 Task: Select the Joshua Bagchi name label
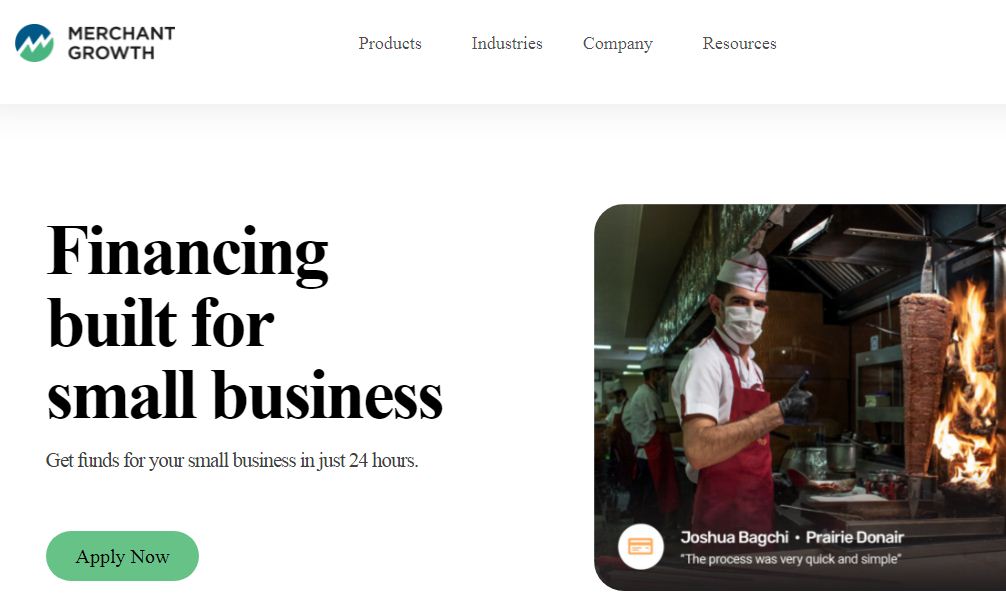tap(734, 537)
